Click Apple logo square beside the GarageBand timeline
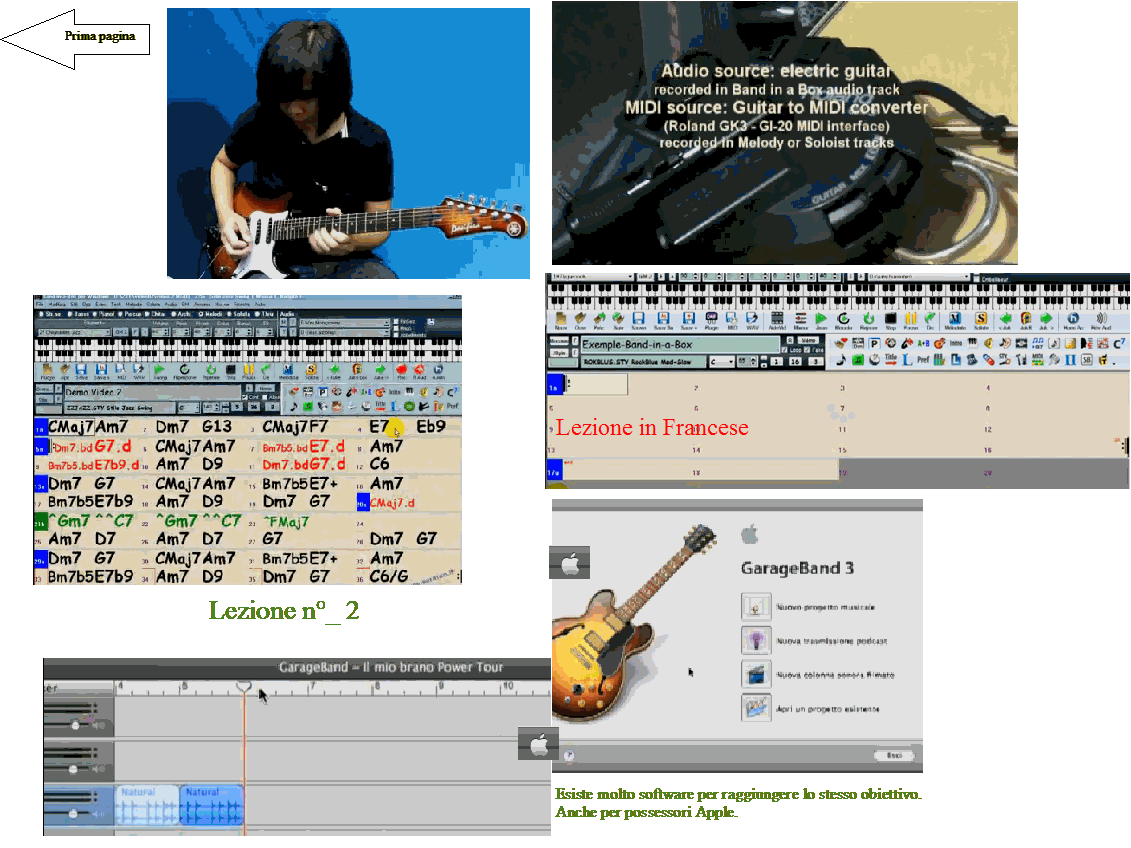 point(538,744)
